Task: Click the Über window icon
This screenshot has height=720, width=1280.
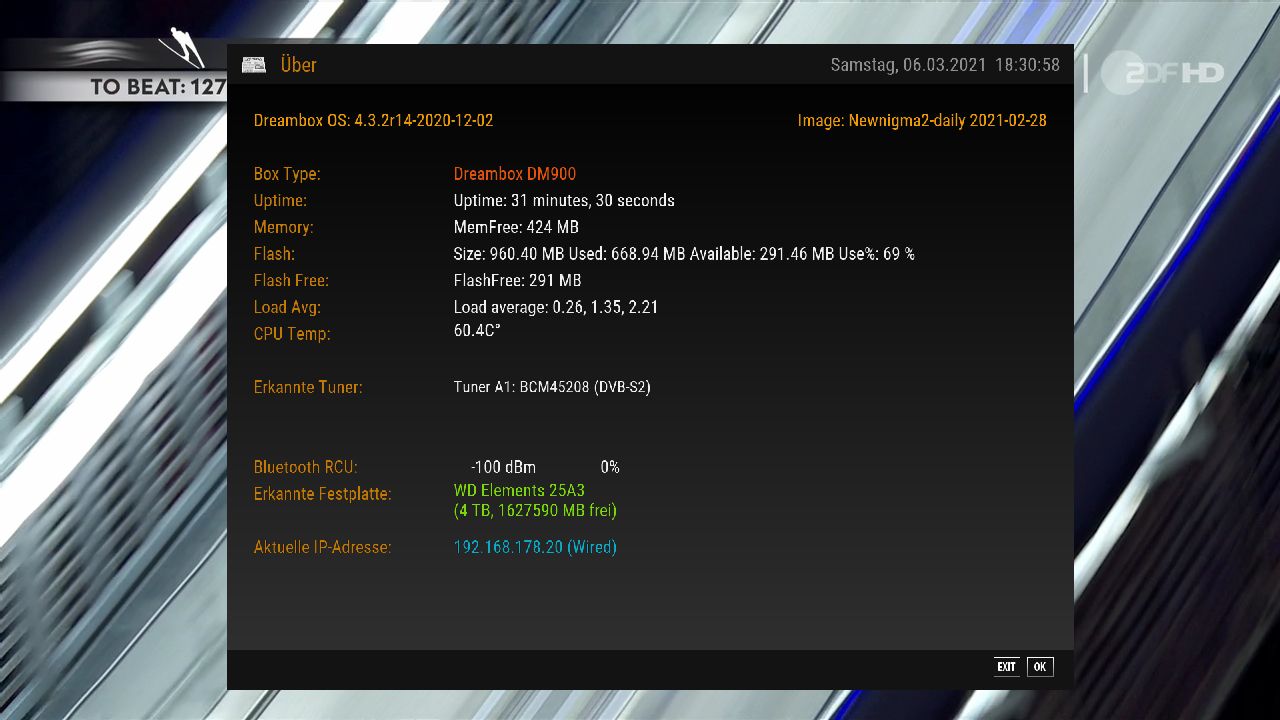Action: pos(254,65)
